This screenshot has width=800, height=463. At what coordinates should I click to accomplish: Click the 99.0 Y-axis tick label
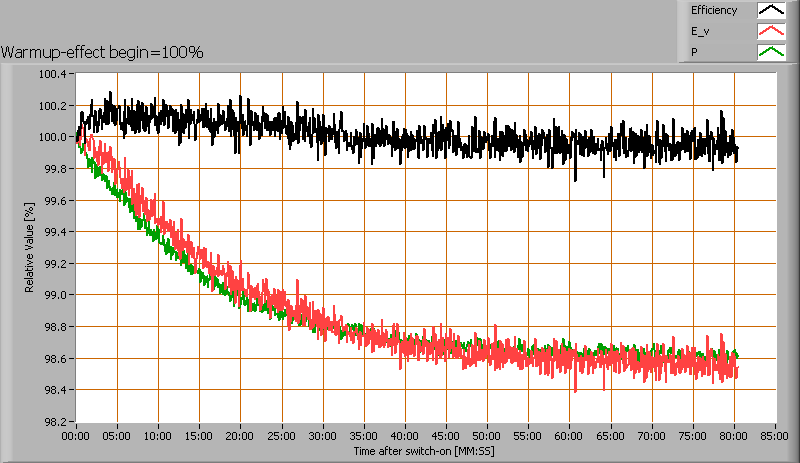tap(54, 295)
